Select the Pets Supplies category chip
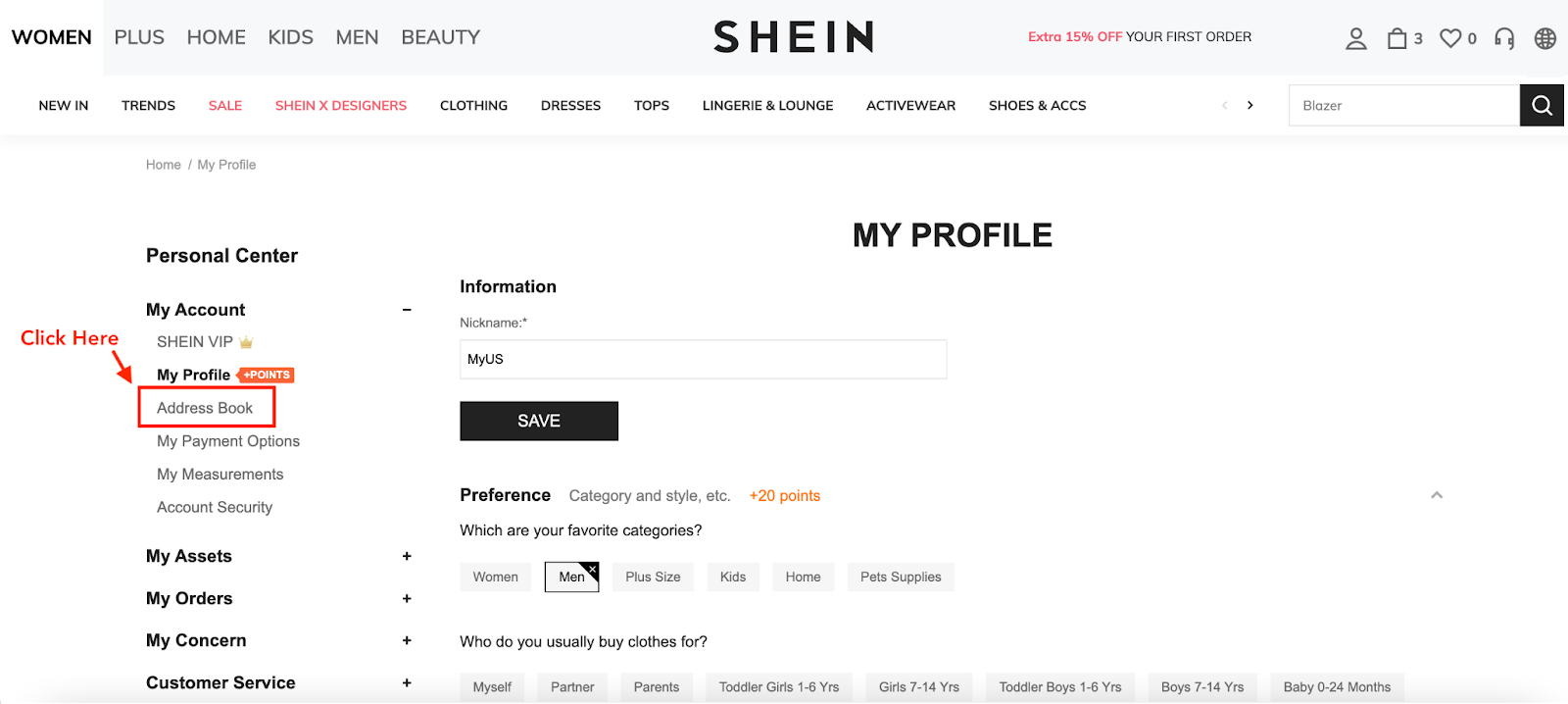 click(x=900, y=577)
